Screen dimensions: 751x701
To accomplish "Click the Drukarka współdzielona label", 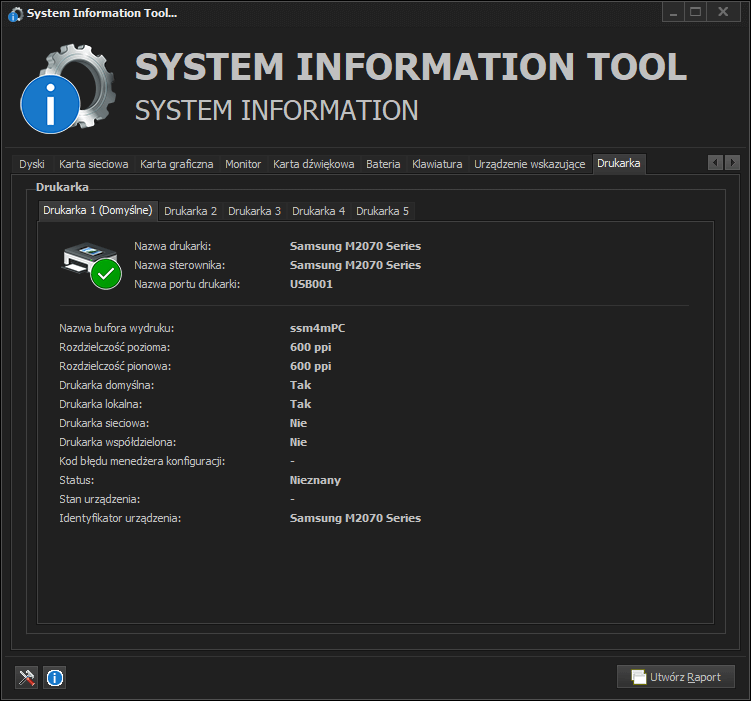I will 117,442.
